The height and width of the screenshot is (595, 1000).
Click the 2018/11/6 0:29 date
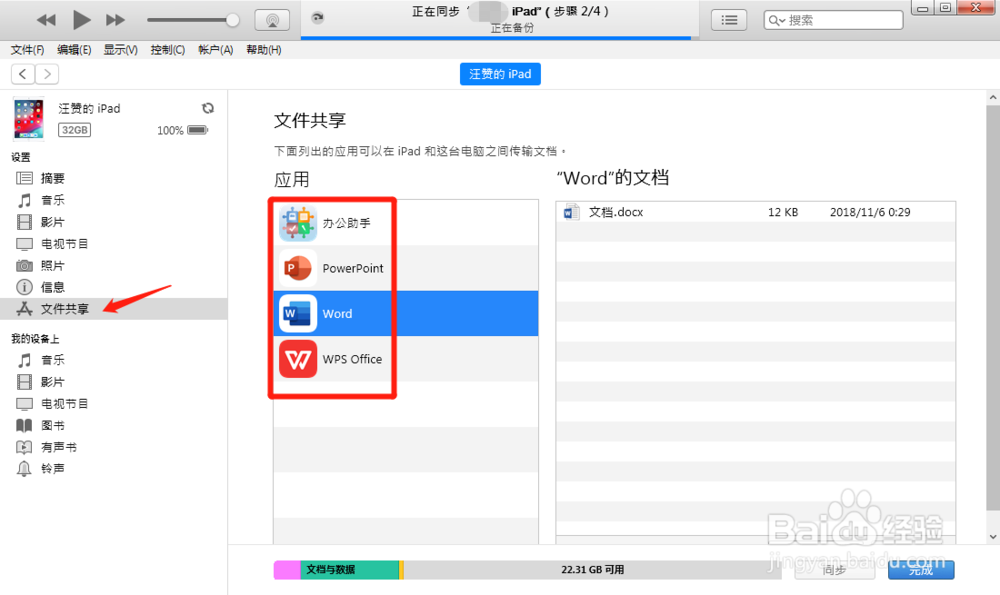(870, 212)
